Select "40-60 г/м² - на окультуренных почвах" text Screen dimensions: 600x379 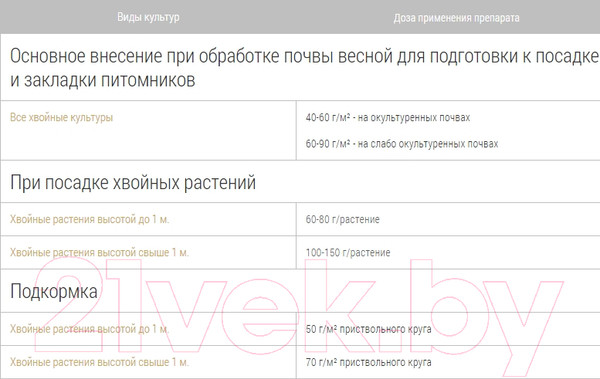click(x=388, y=117)
